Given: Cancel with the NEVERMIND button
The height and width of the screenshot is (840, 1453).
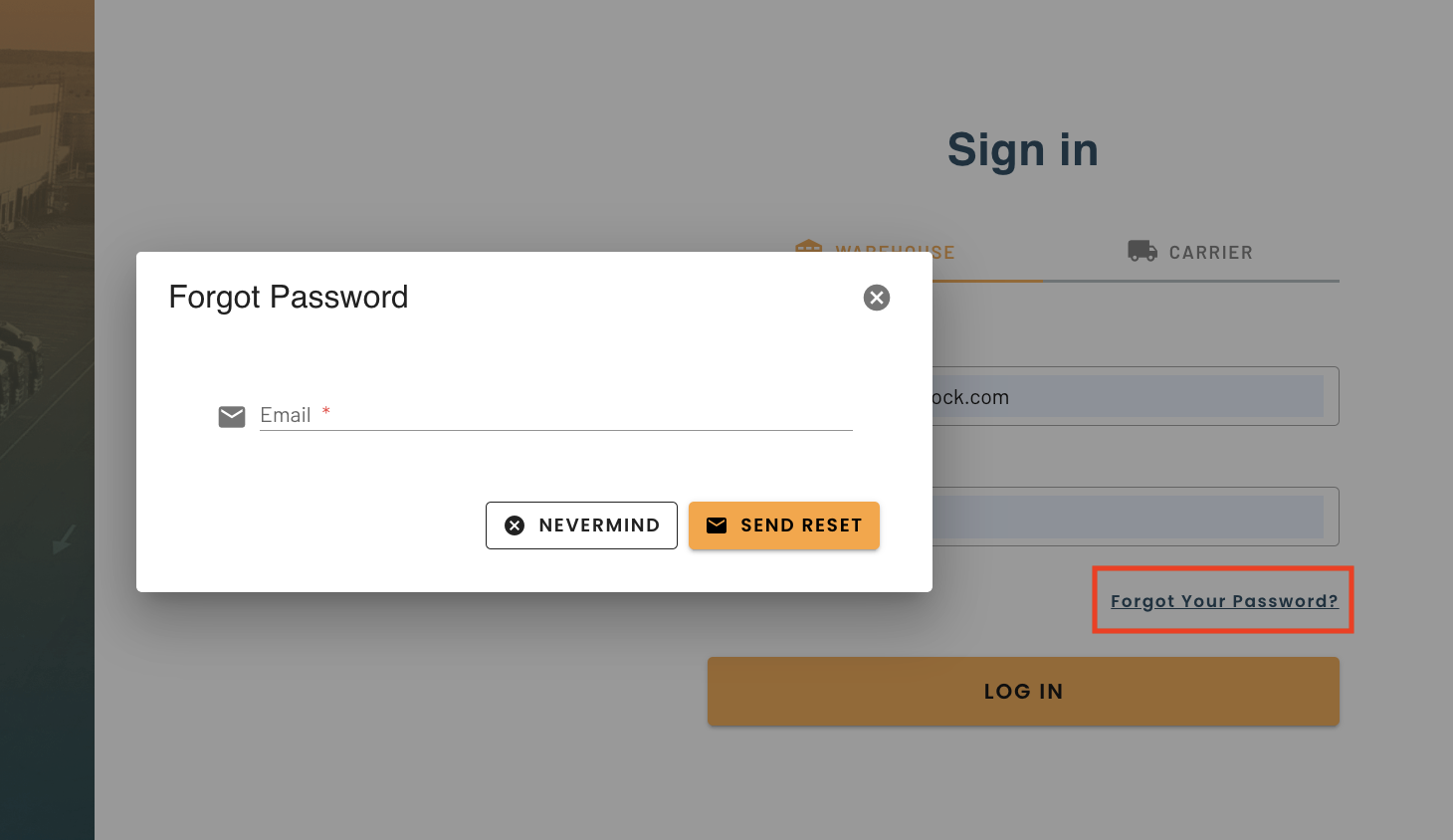Looking at the screenshot, I should pyautogui.click(x=581, y=525).
